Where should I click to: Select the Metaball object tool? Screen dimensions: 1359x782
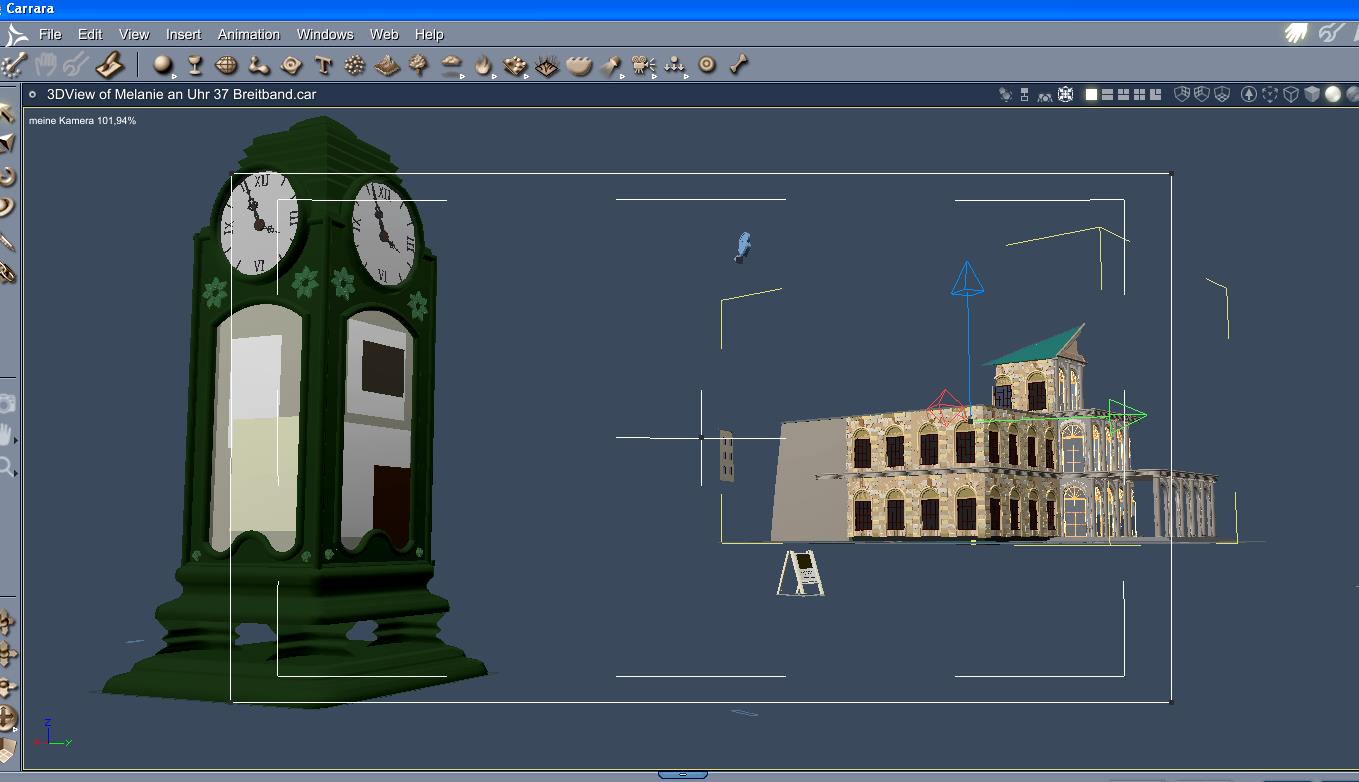point(259,65)
